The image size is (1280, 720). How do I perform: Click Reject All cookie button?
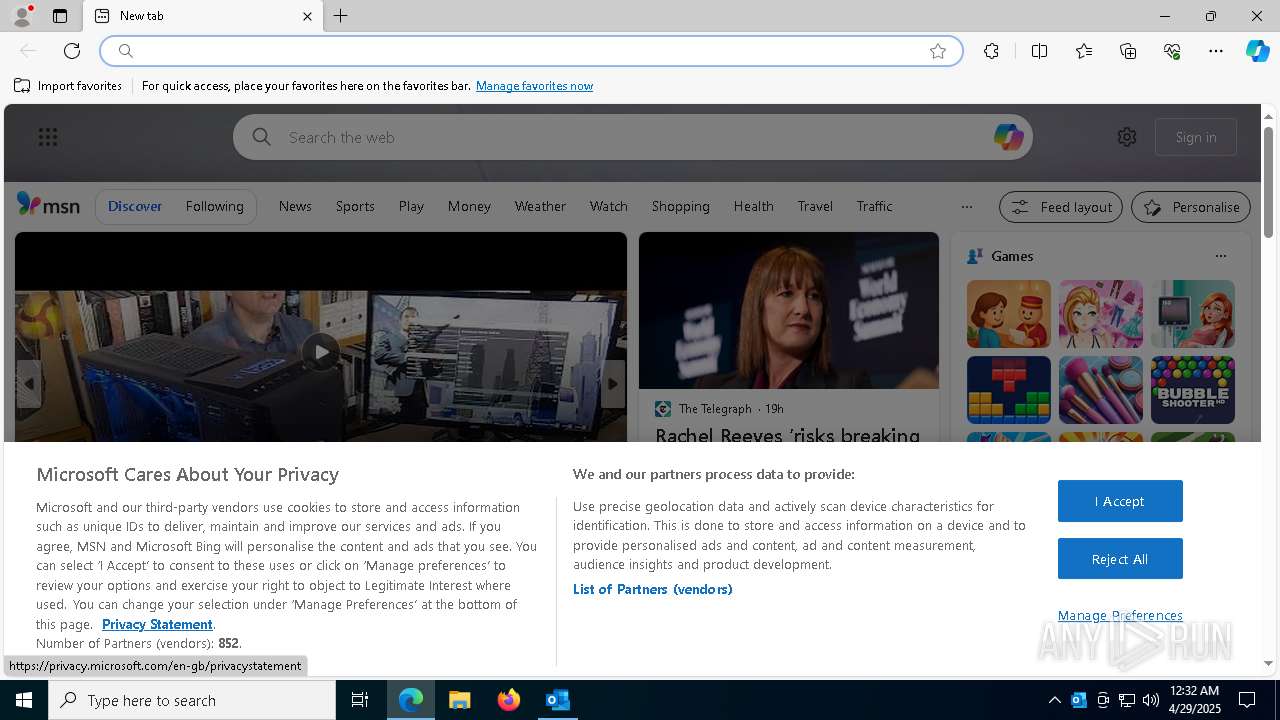1120,559
